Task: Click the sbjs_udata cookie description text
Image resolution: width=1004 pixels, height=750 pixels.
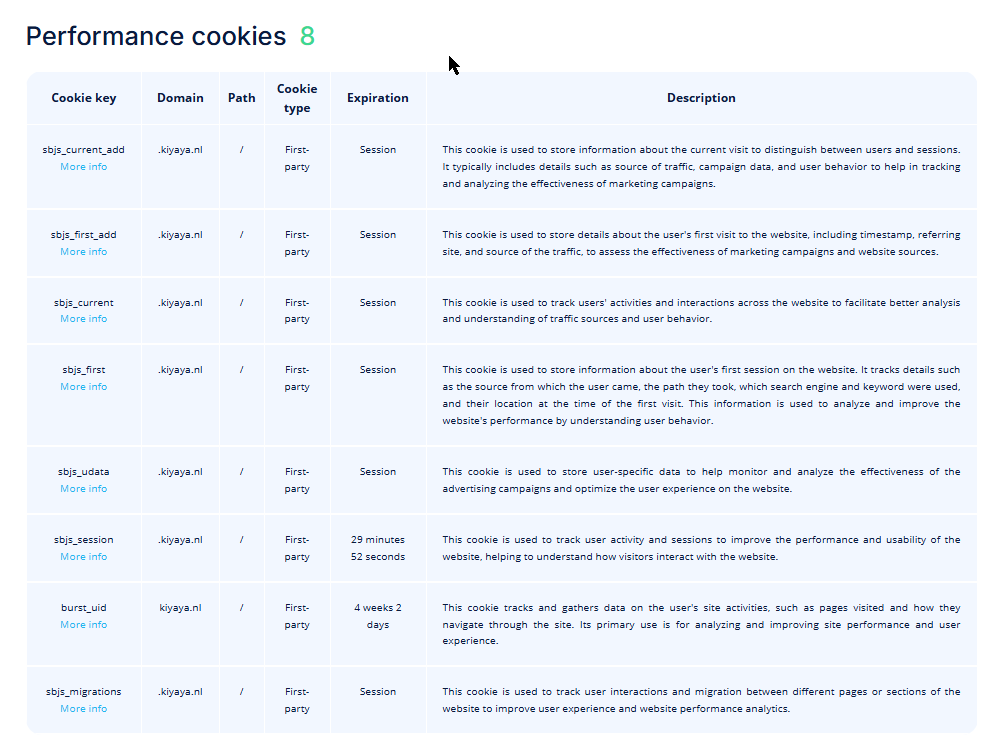Action: pyautogui.click(x=701, y=480)
